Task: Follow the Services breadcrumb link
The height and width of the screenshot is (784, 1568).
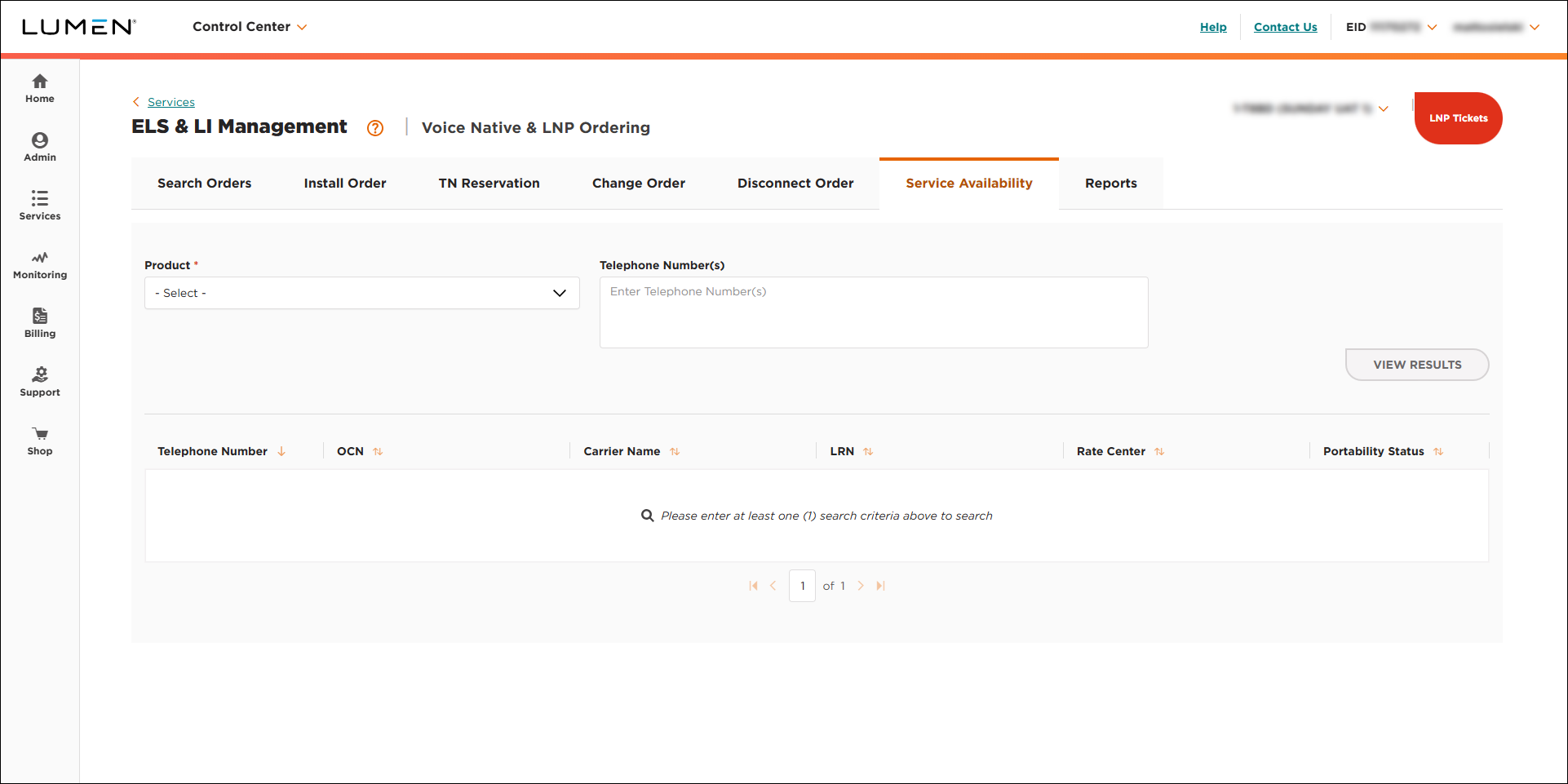Action: [x=171, y=102]
